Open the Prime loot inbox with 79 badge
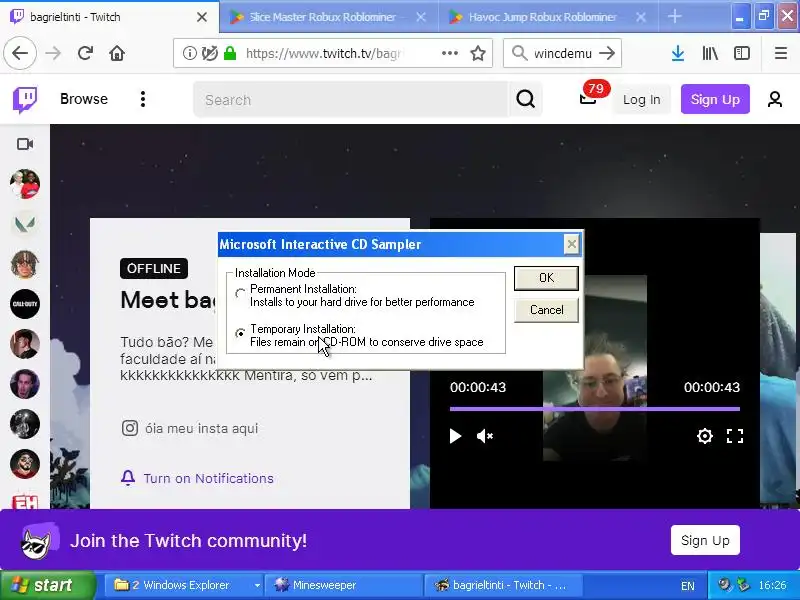 (x=589, y=98)
